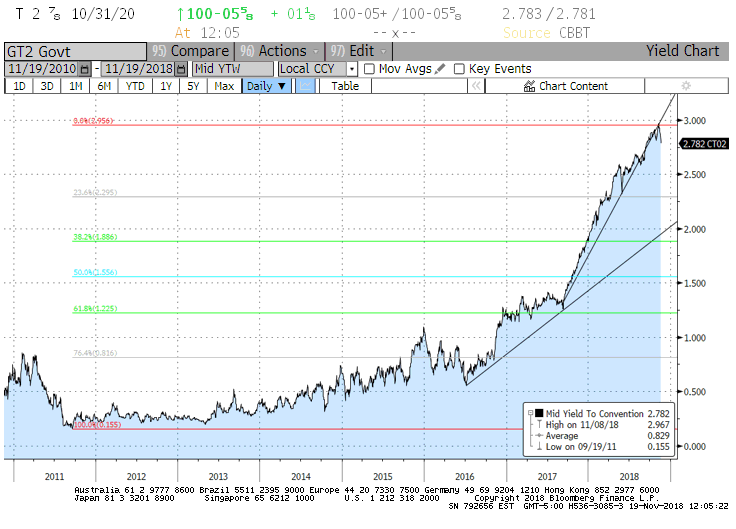Select the 3D range tab

click(46, 86)
